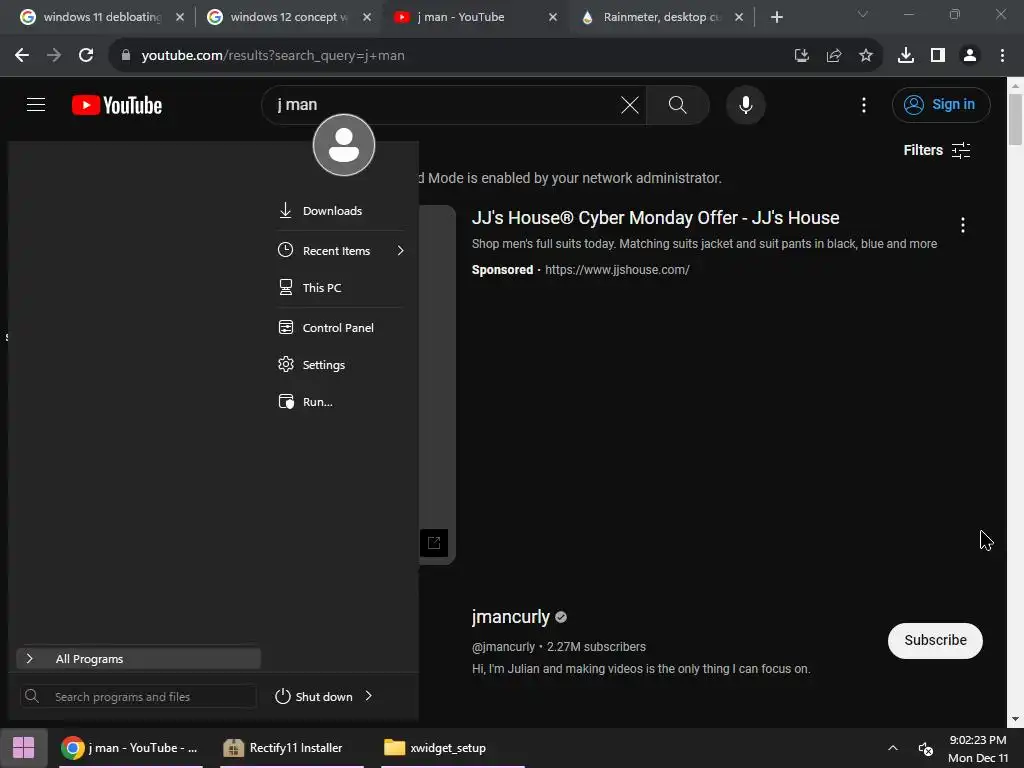This screenshot has height=768, width=1024.
Task: Click the install app icon in address bar
Action: (801, 56)
